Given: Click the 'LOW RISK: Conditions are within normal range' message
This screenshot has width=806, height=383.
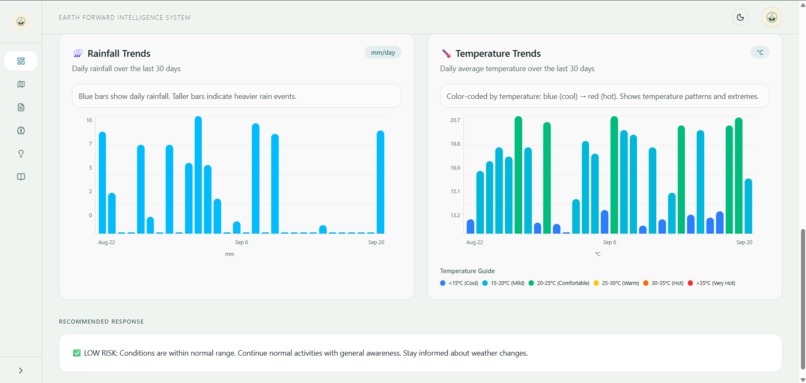Looking at the screenshot, I should coord(305,353).
